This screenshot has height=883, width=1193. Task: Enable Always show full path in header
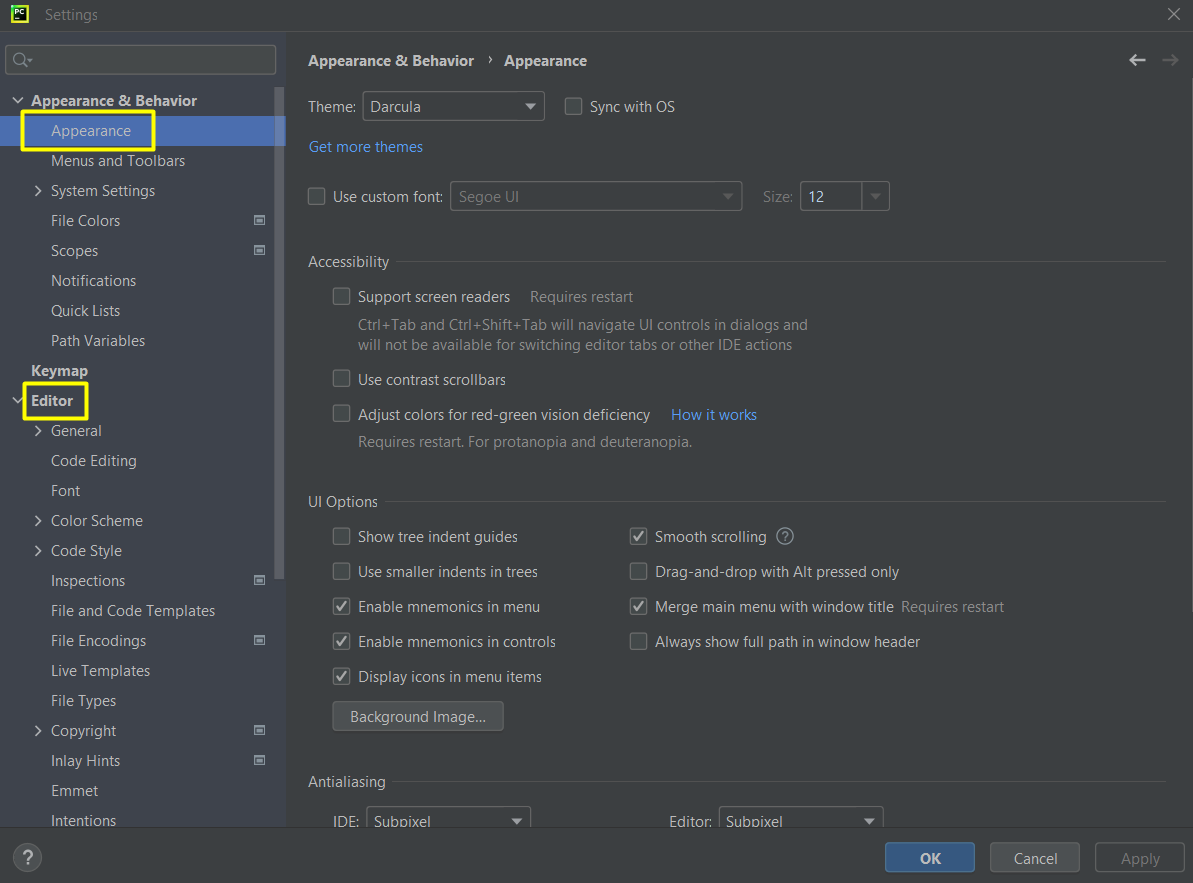click(x=638, y=641)
